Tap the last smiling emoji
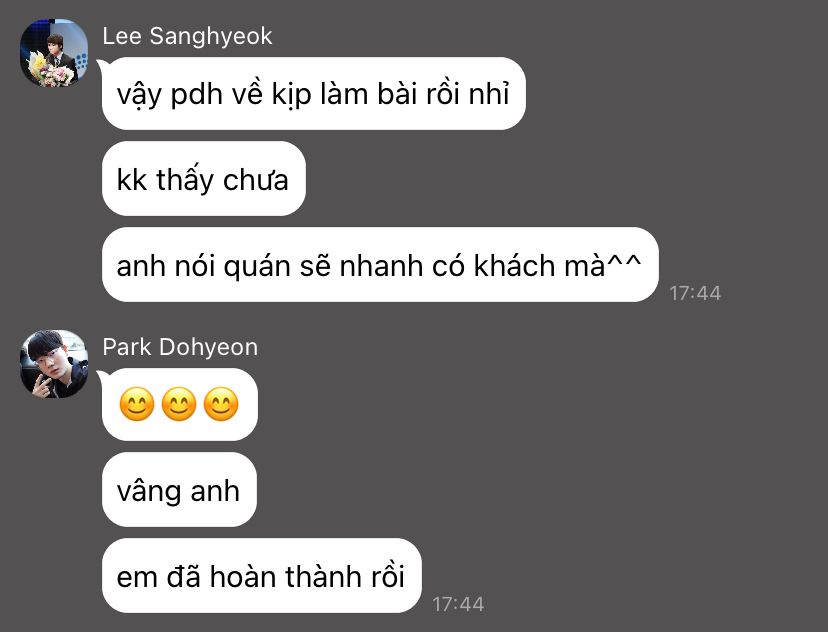The height and width of the screenshot is (632, 828). pos(221,404)
